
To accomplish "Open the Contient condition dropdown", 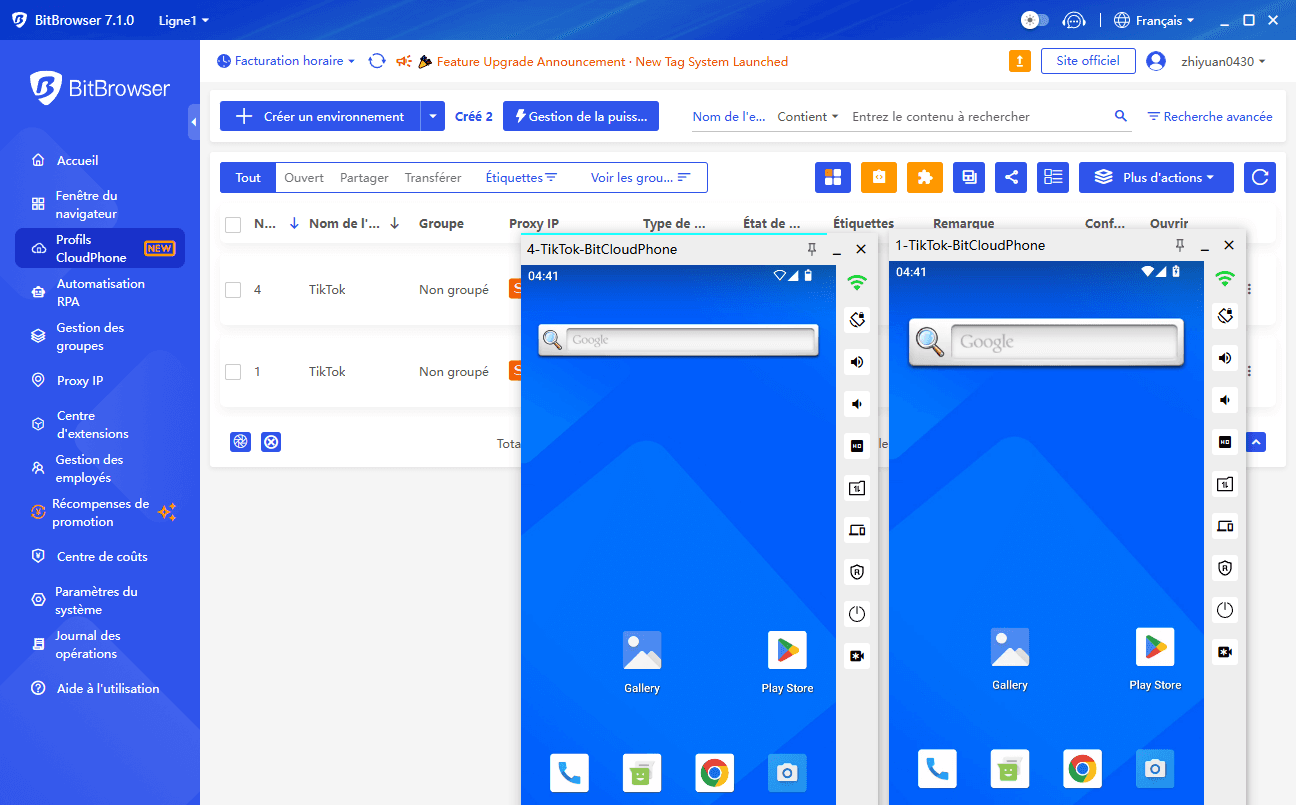I will tap(808, 116).
